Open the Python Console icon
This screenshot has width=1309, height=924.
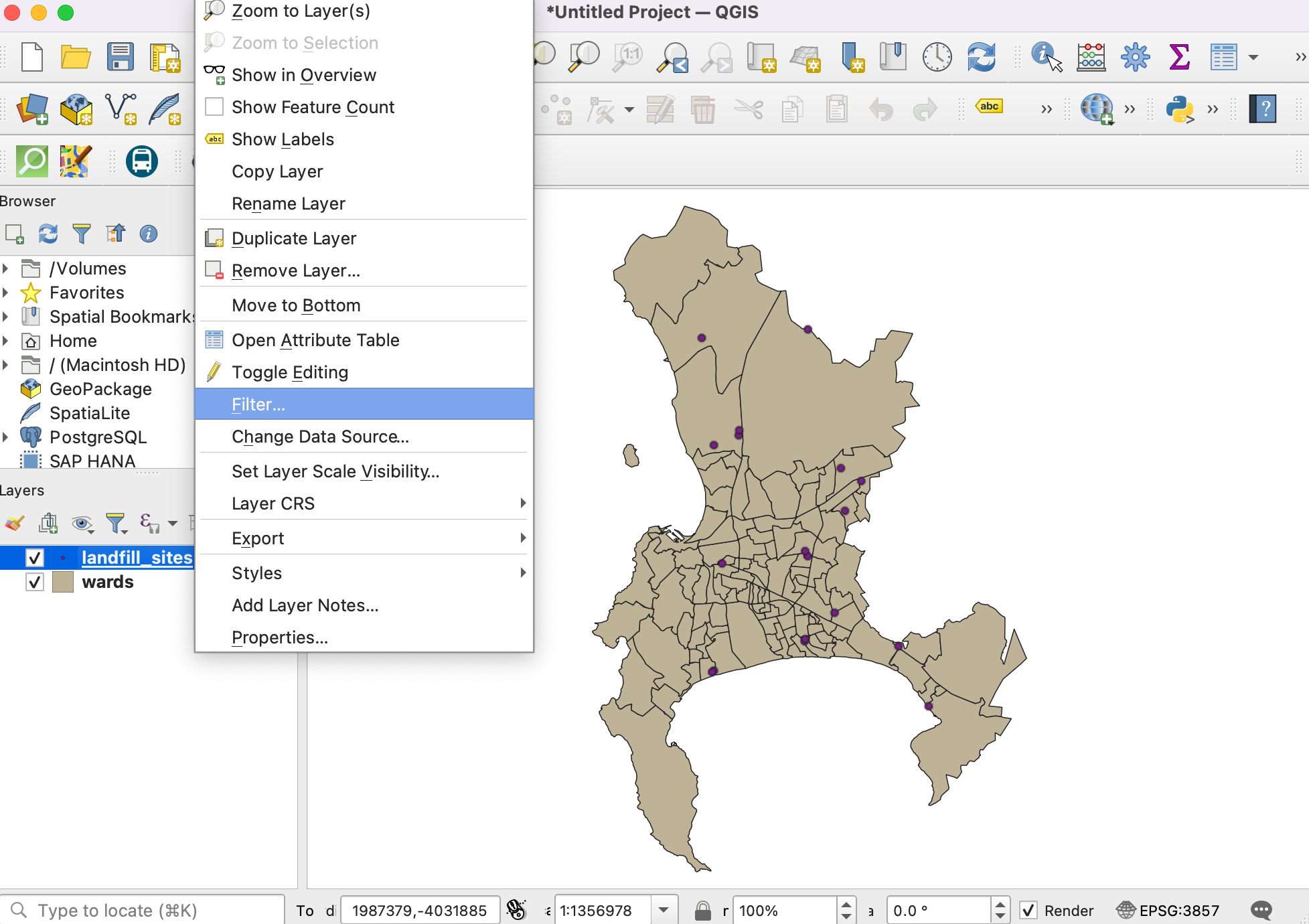1180,108
